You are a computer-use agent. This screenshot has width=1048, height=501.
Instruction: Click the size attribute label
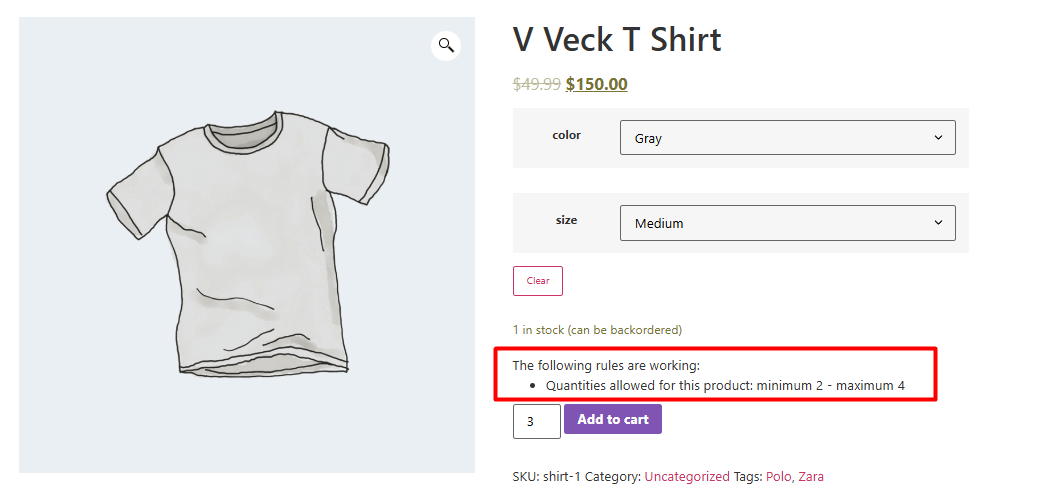(566, 220)
